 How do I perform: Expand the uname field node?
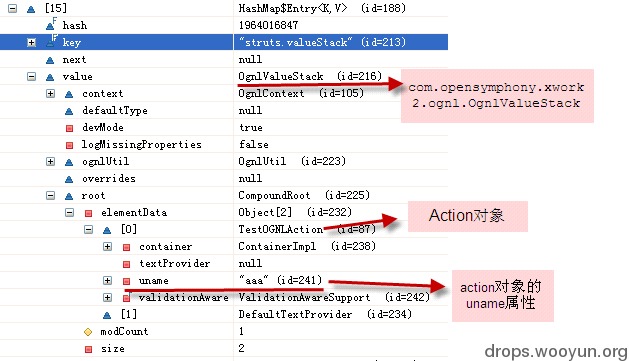(x=107, y=280)
